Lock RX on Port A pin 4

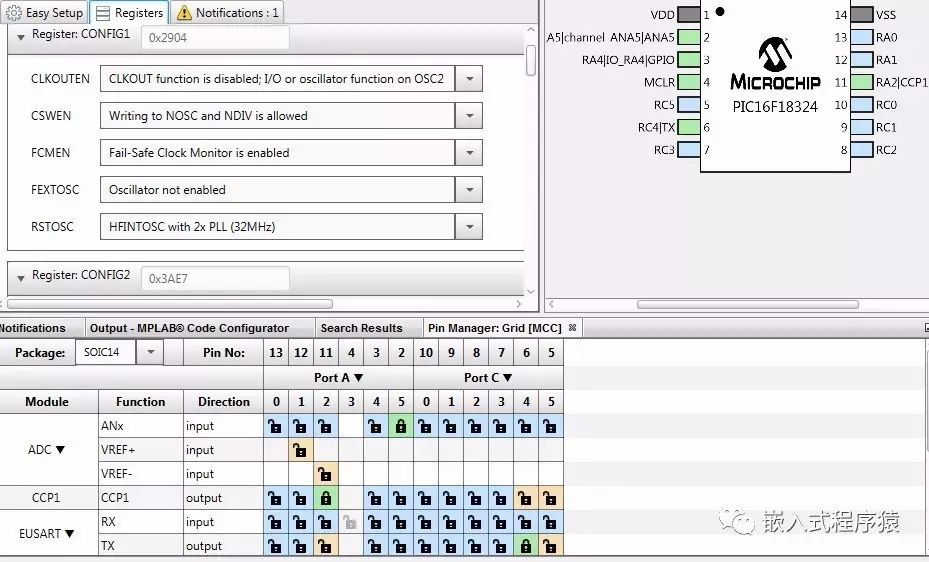[375, 522]
